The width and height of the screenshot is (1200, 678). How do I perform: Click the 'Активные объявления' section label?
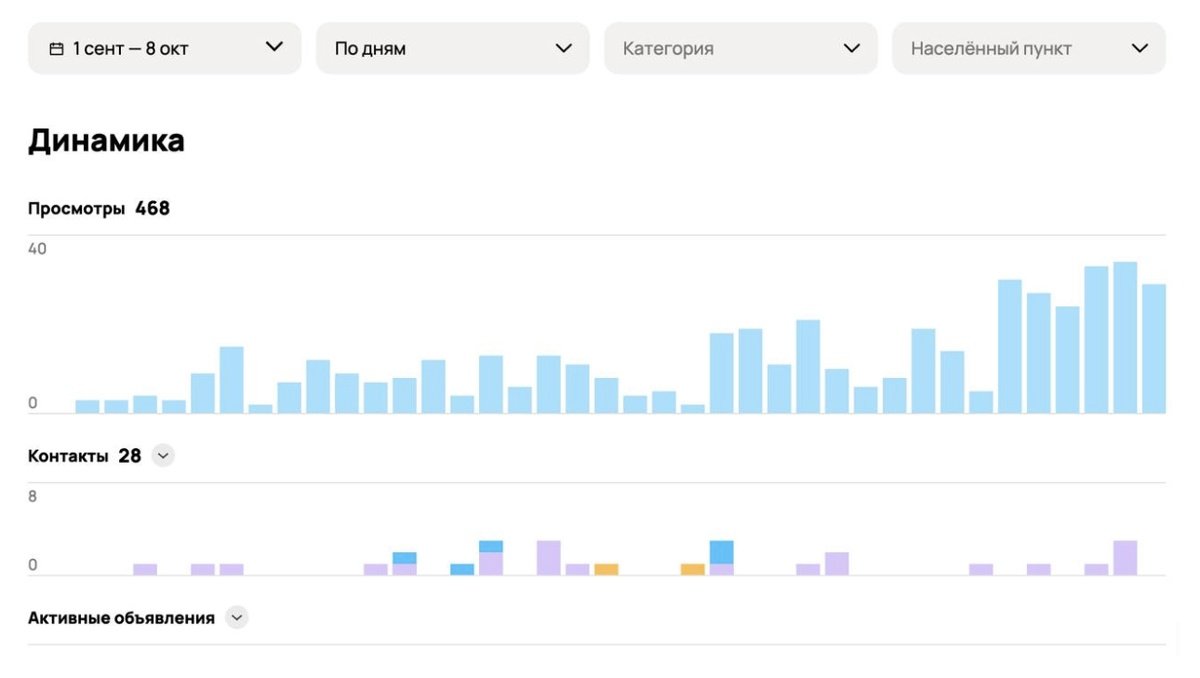tap(121, 618)
